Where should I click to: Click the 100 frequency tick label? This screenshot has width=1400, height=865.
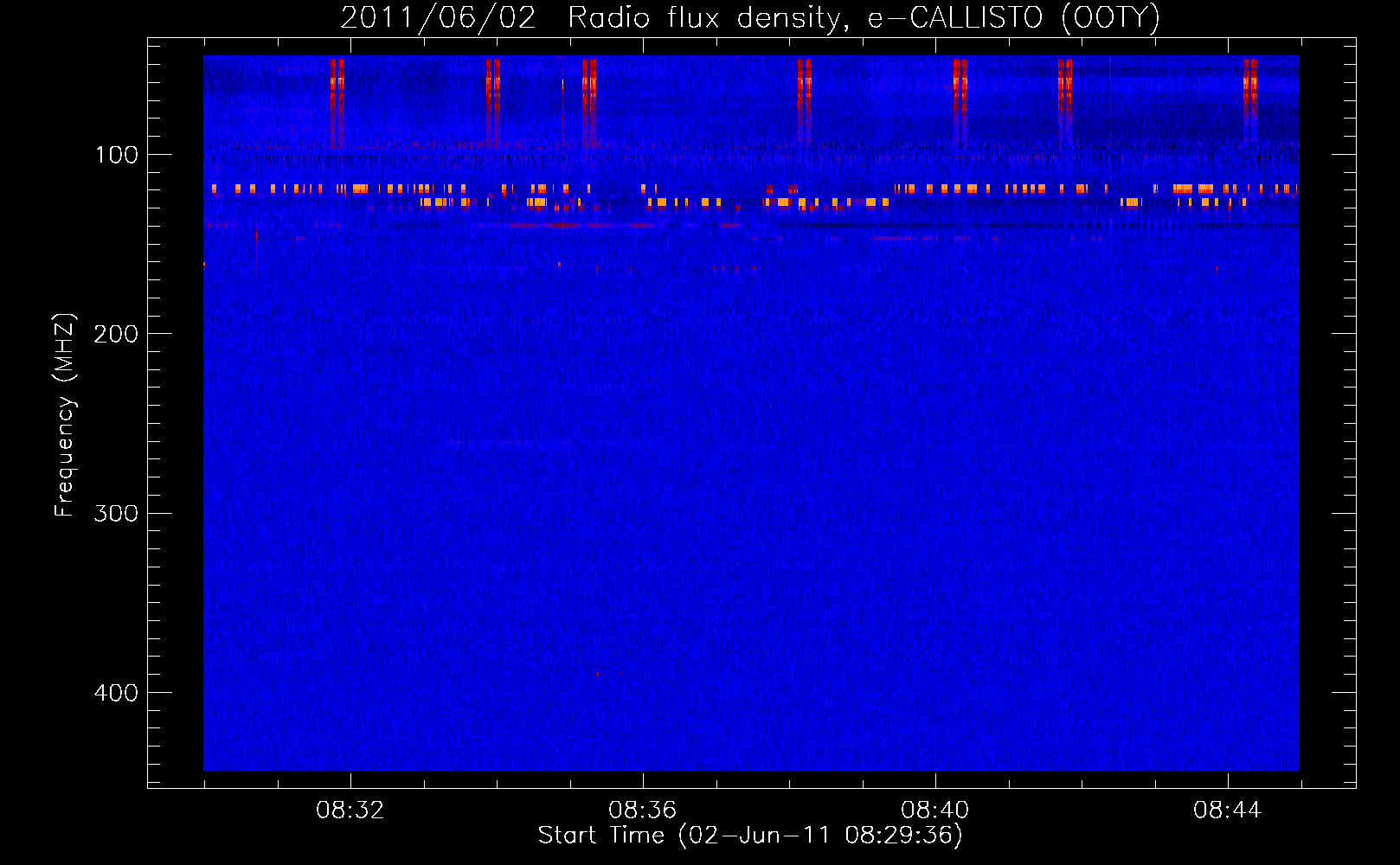pyautogui.click(x=117, y=155)
